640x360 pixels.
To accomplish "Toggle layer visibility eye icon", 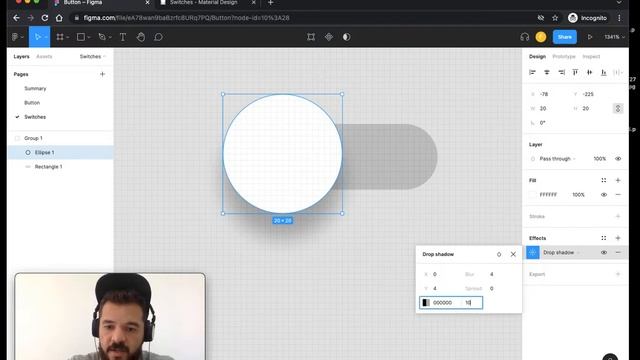I will tap(618, 159).
